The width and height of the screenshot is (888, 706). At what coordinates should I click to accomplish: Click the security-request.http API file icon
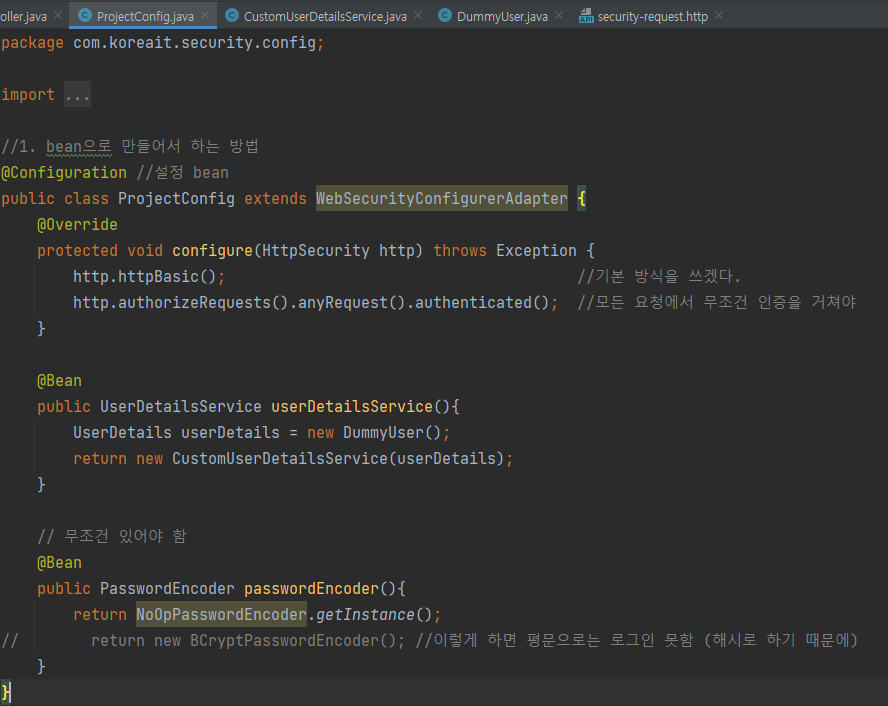click(586, 15)
